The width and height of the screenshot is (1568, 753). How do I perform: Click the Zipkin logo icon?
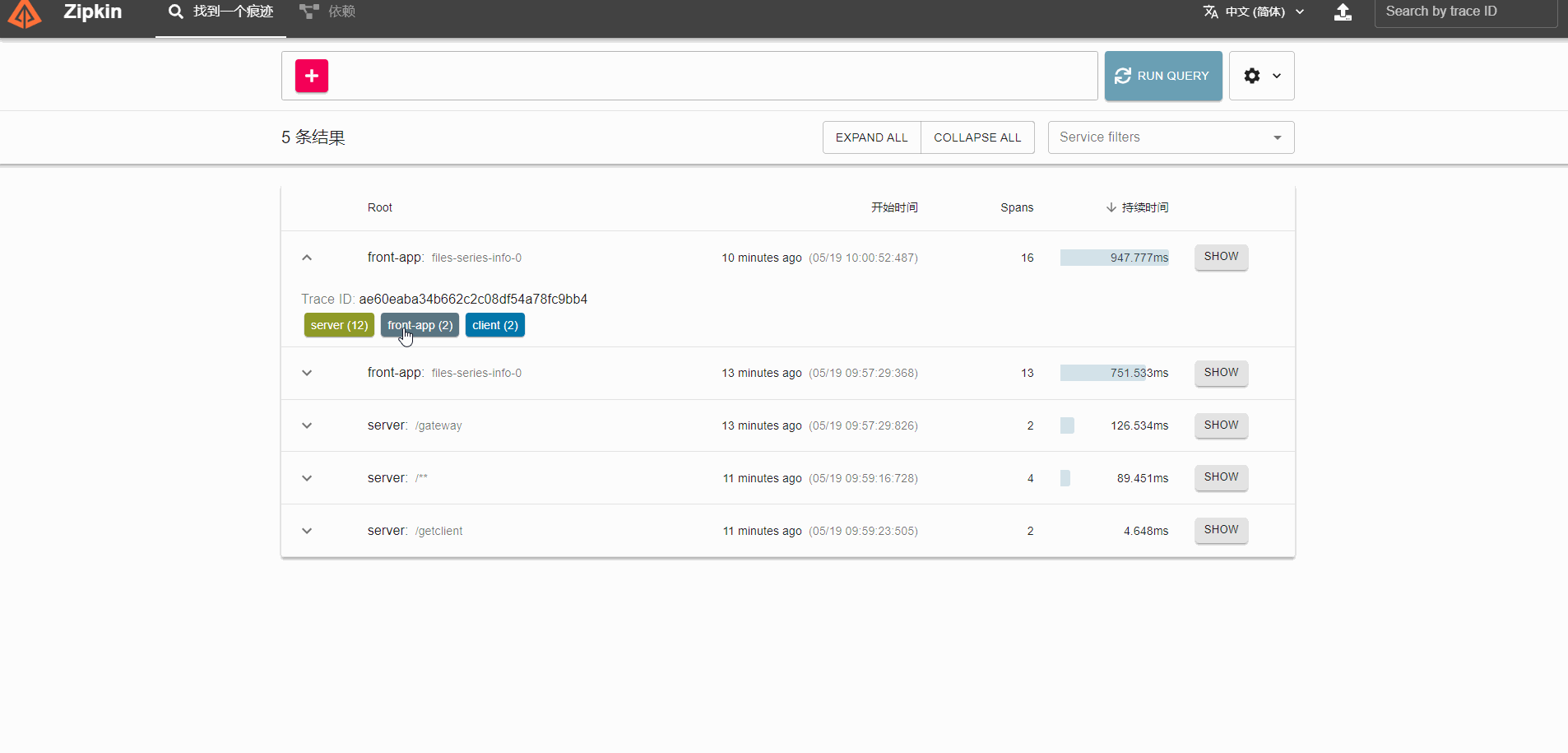click(x=25, y=13)
